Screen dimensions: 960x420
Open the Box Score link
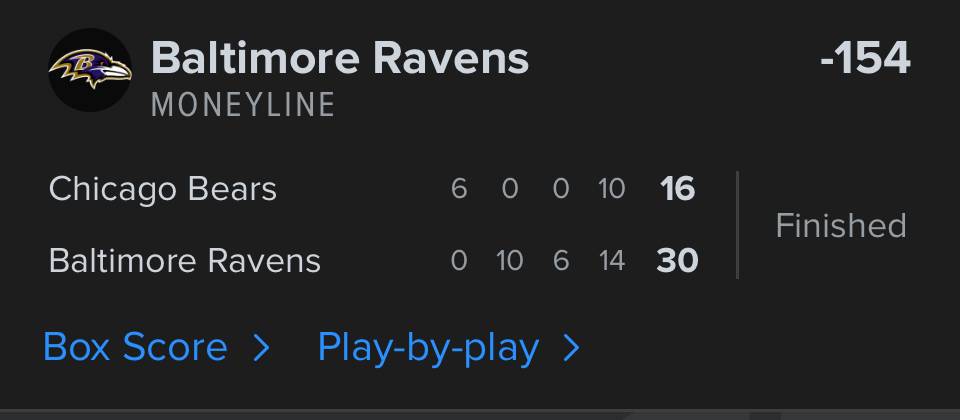tap(135, 347)
